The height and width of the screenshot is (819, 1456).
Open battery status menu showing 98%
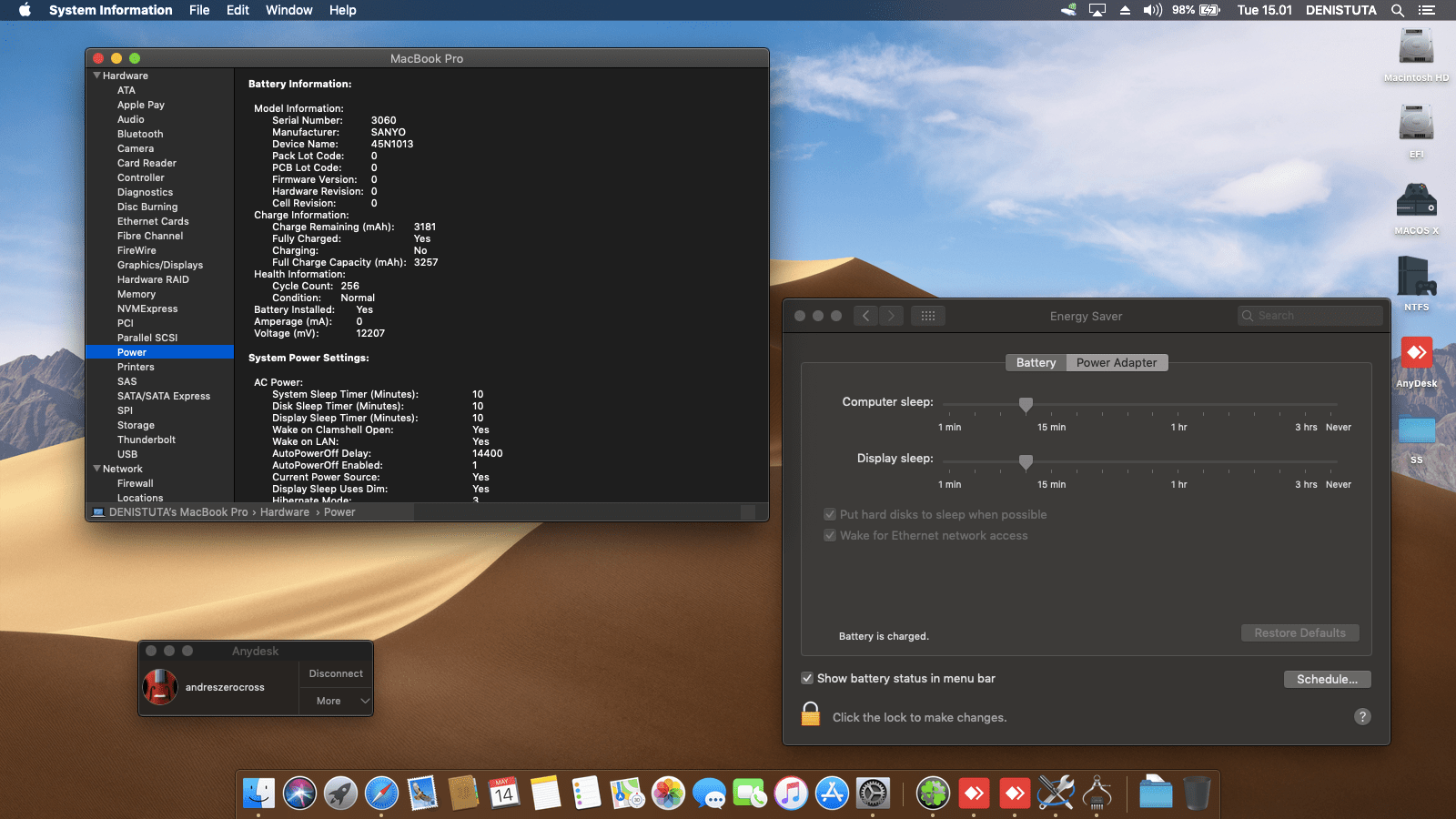tap(1196, 10)
